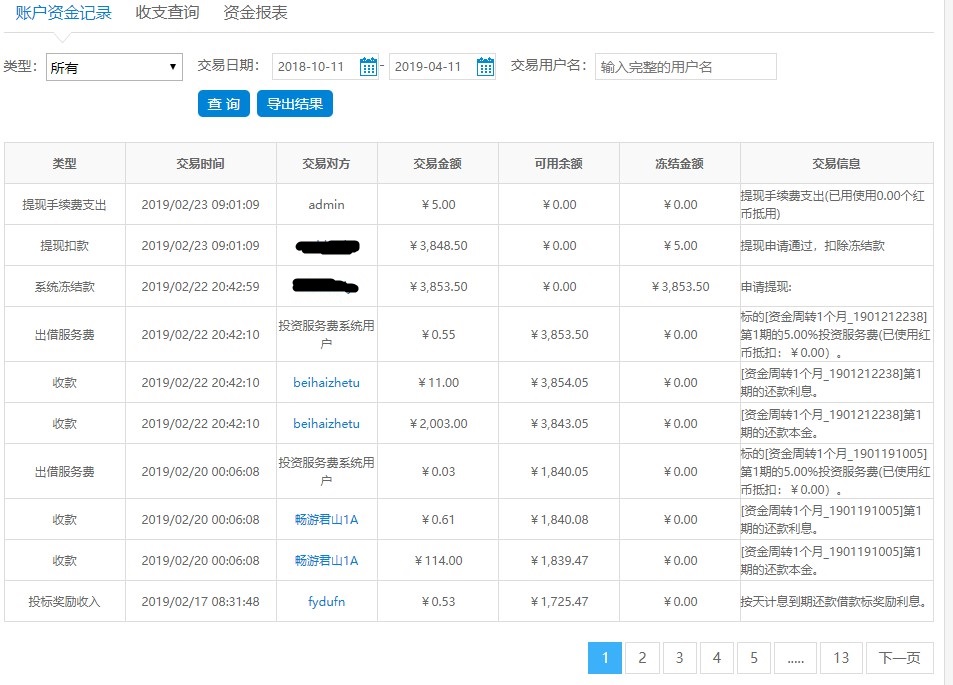Click into the 交易用户名 input field
The image size is (953, 685).
684,66
